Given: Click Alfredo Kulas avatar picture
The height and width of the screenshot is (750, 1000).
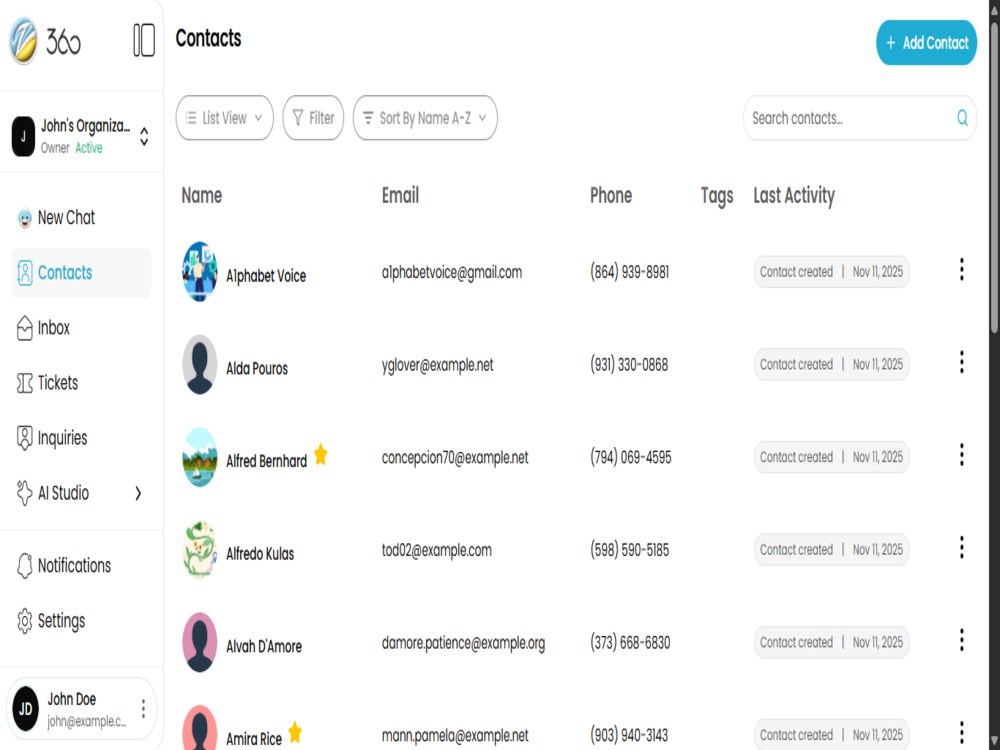Looking at the screenshot, I should click(200, 550).
